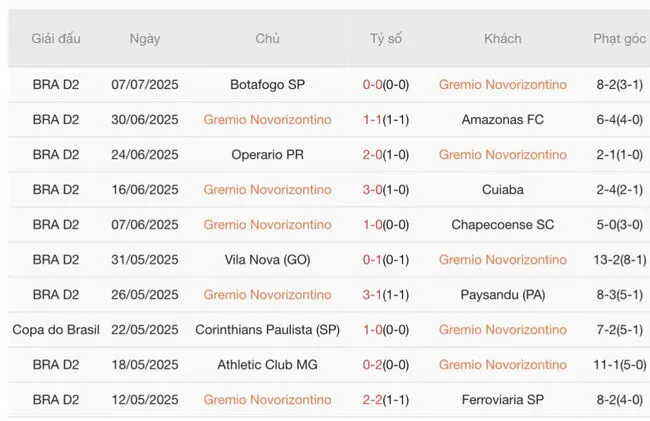Click the Ferroviaria SP team link
This screenshot has height=421, width=650.
pyautogui.click(x=502, y=400)
